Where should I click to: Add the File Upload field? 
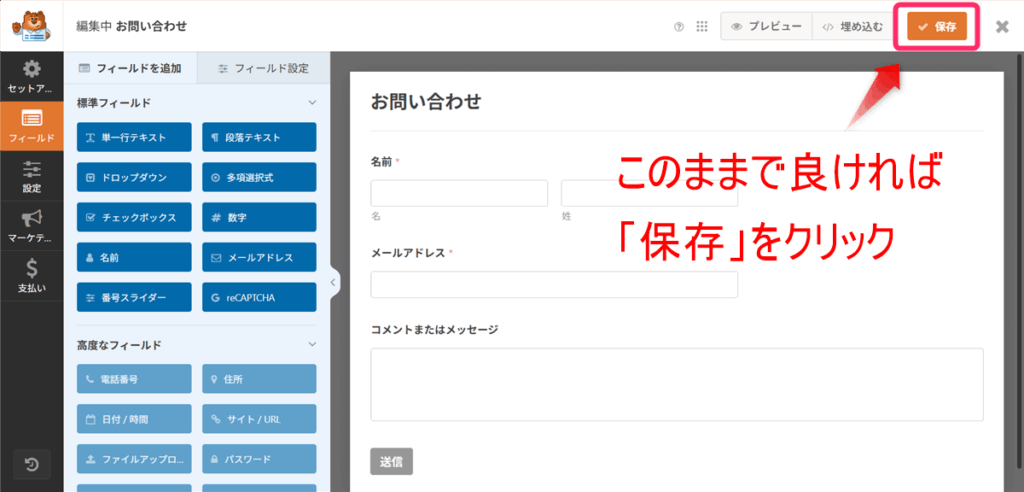[x=135, y=459]
